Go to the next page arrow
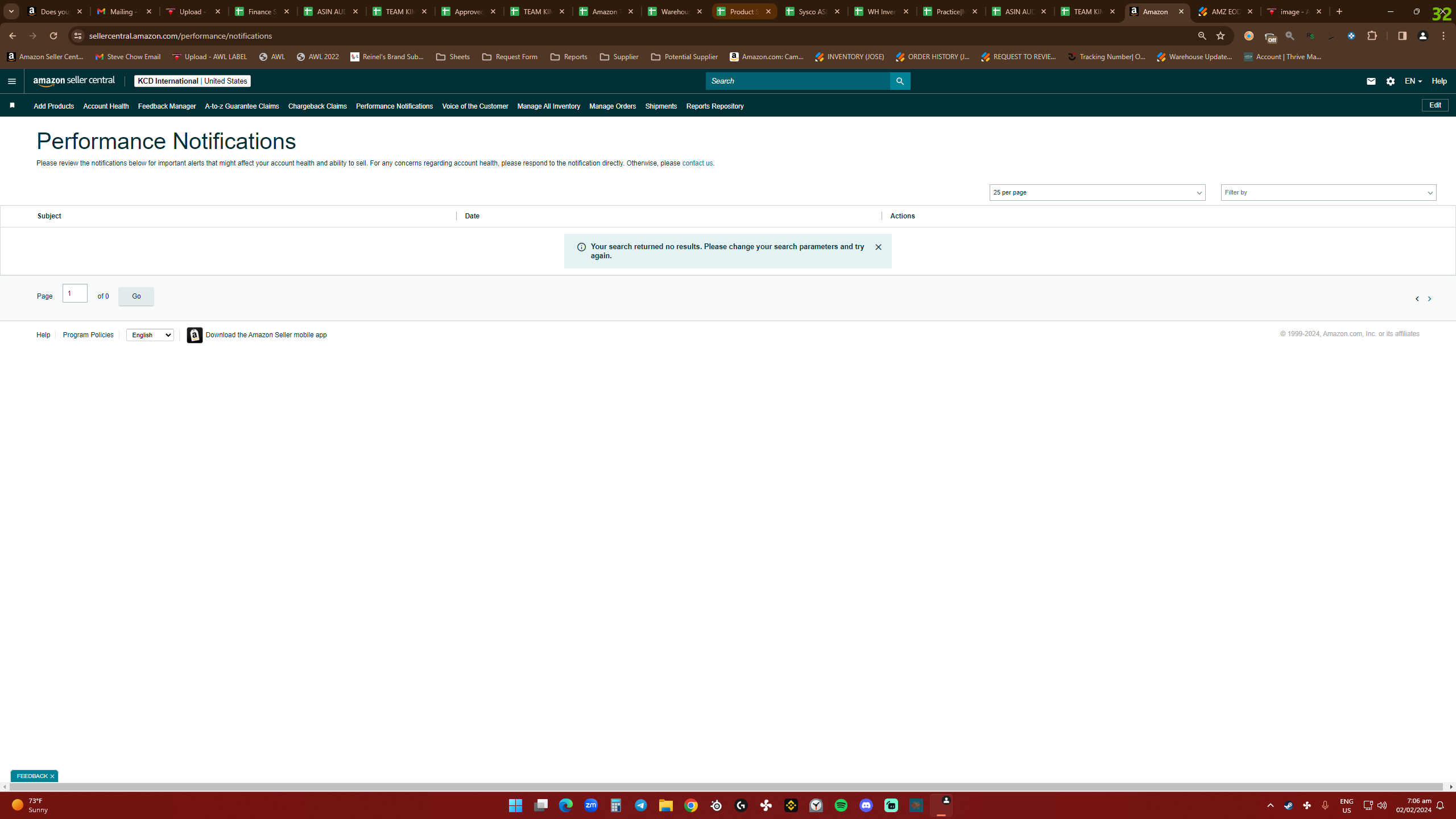 pos(1429,299)
